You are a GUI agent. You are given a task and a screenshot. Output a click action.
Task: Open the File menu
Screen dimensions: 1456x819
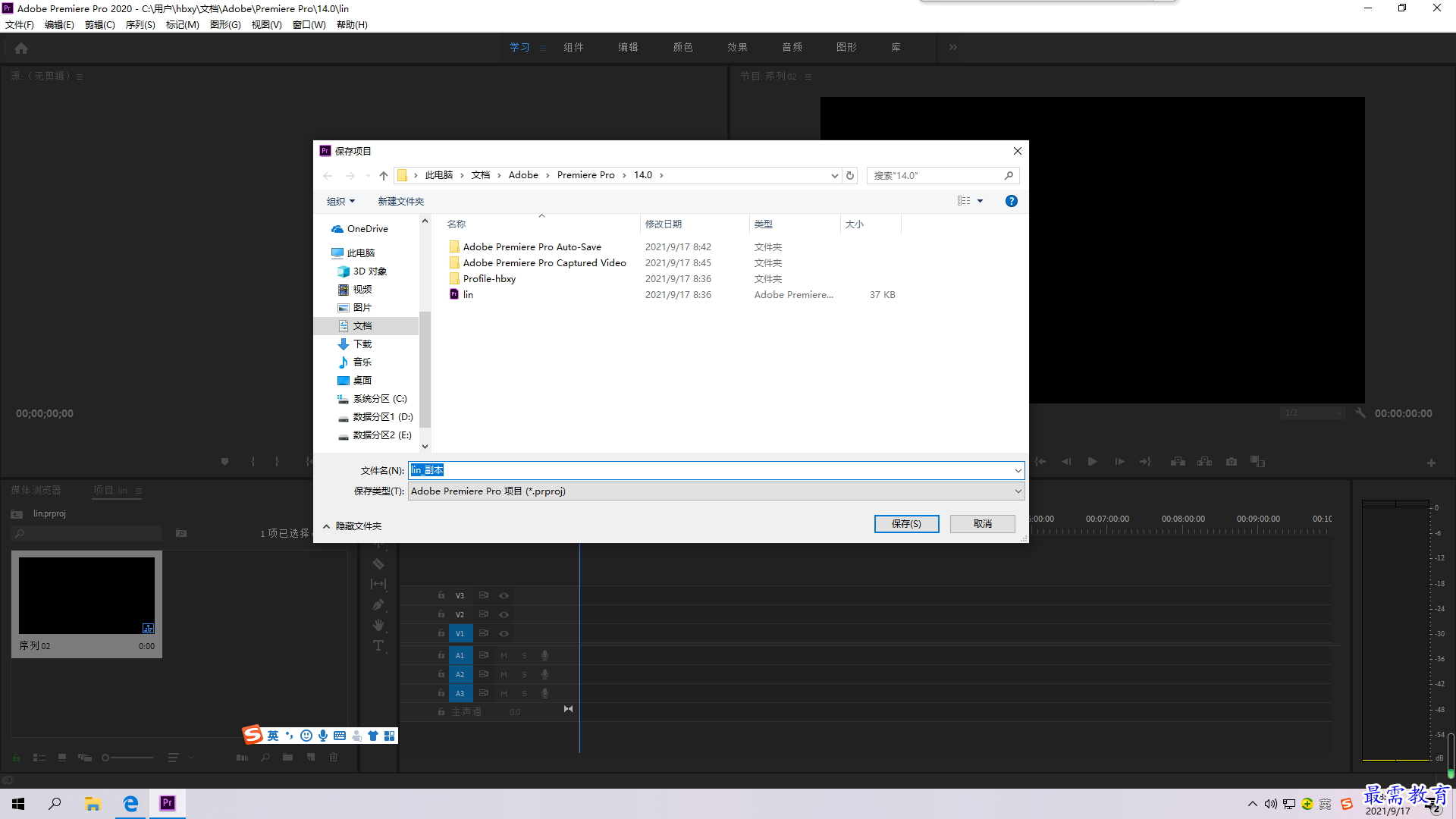point(20,25)
